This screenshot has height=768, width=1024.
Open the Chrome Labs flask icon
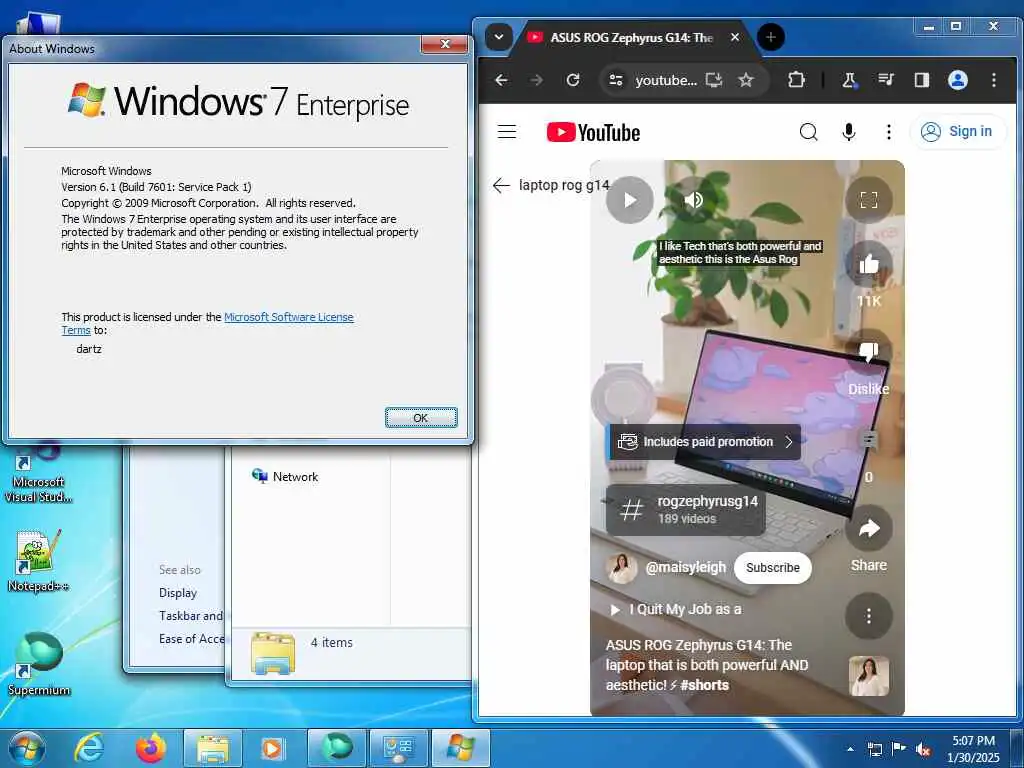pos(849,80)
